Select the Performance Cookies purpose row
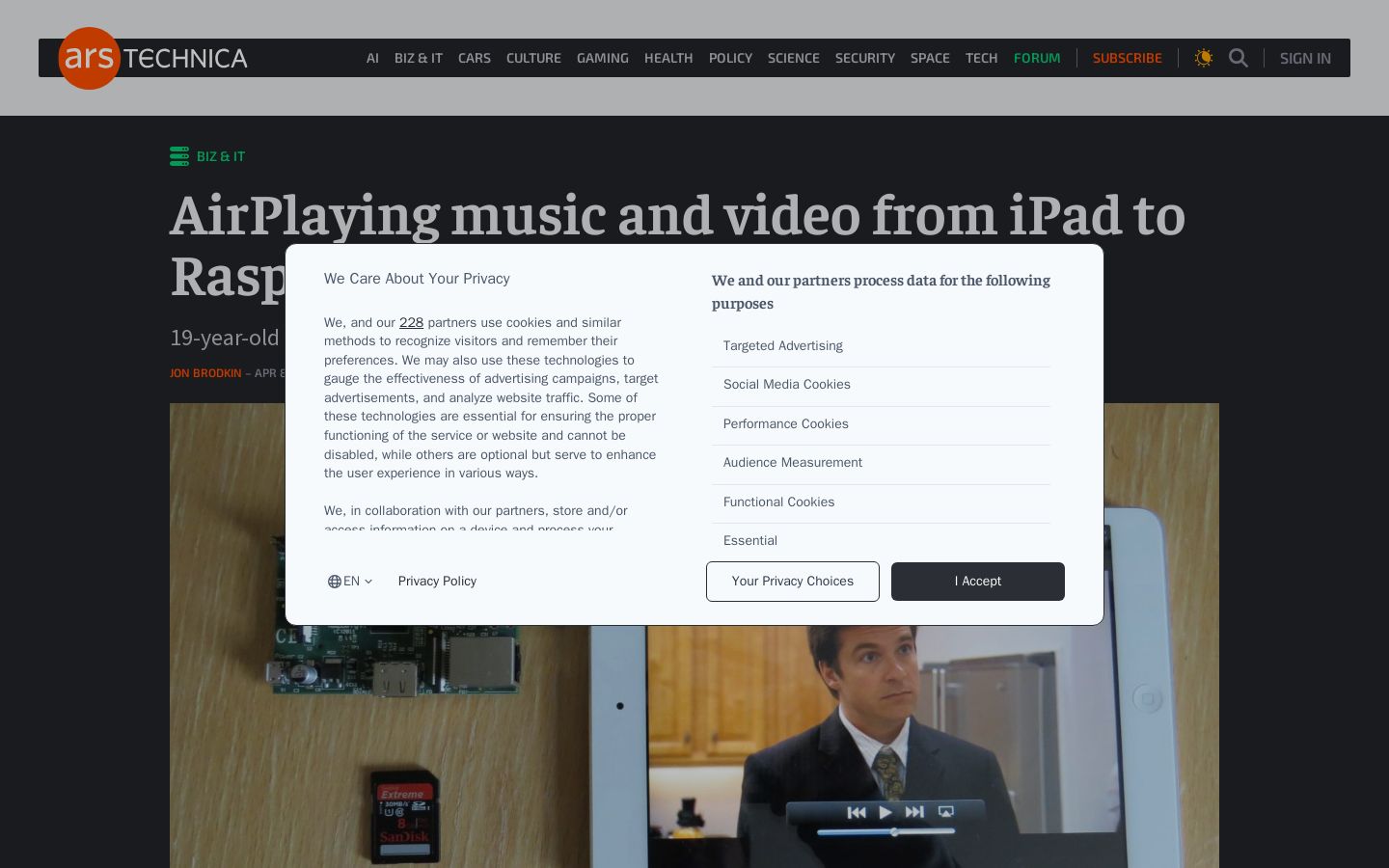The width and height of the screenshot is (1389, 868). point(881,424)
